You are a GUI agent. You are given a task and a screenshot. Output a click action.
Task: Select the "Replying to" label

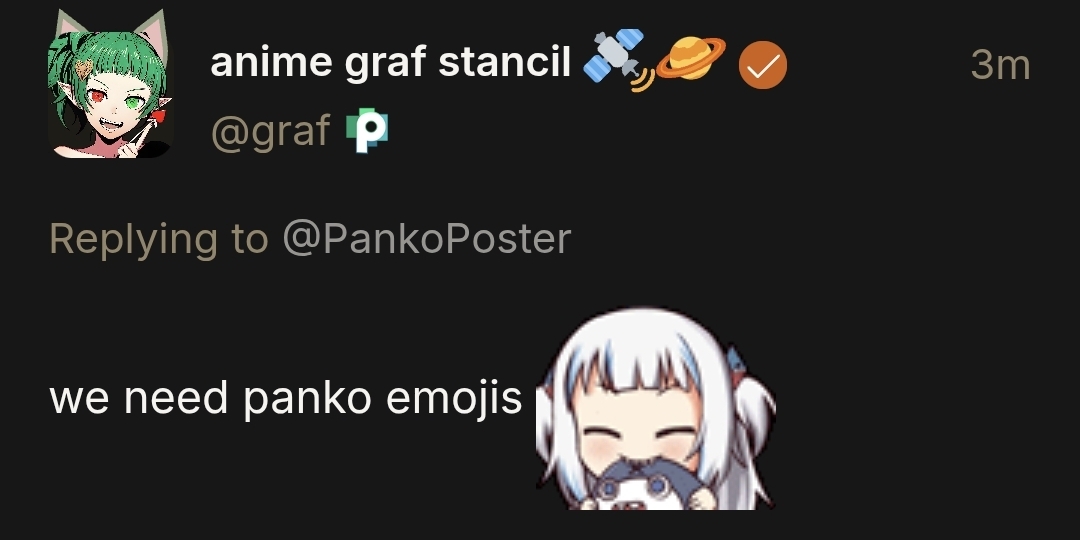pos(158,239)
